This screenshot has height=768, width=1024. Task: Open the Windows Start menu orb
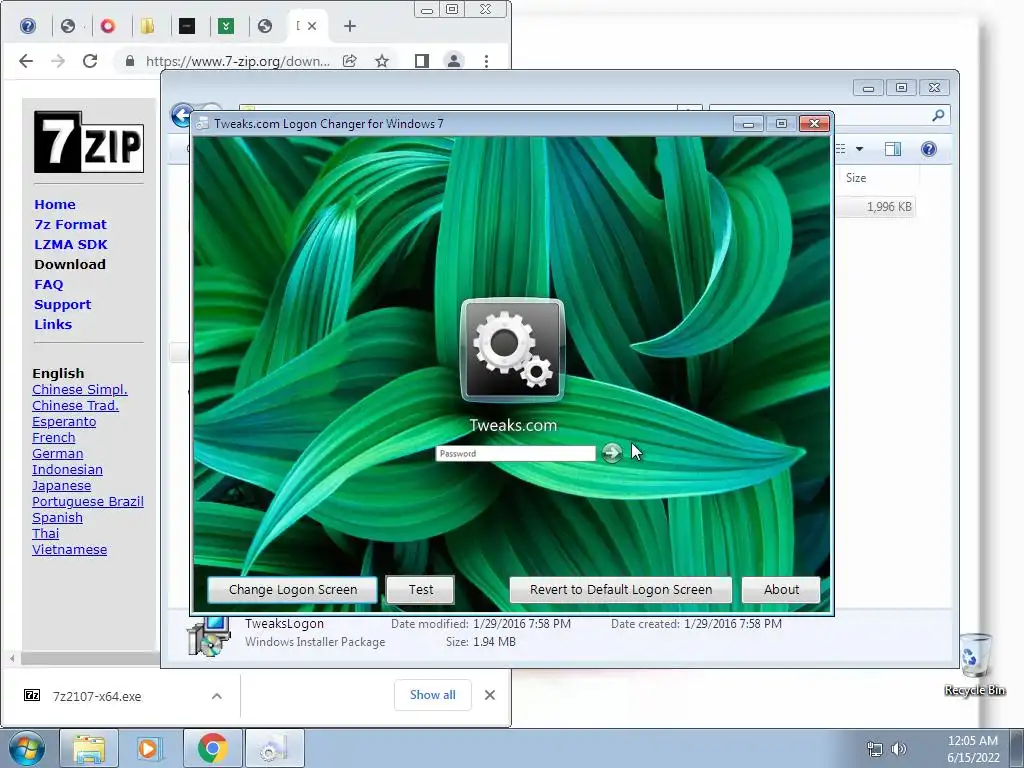point(26,748)
